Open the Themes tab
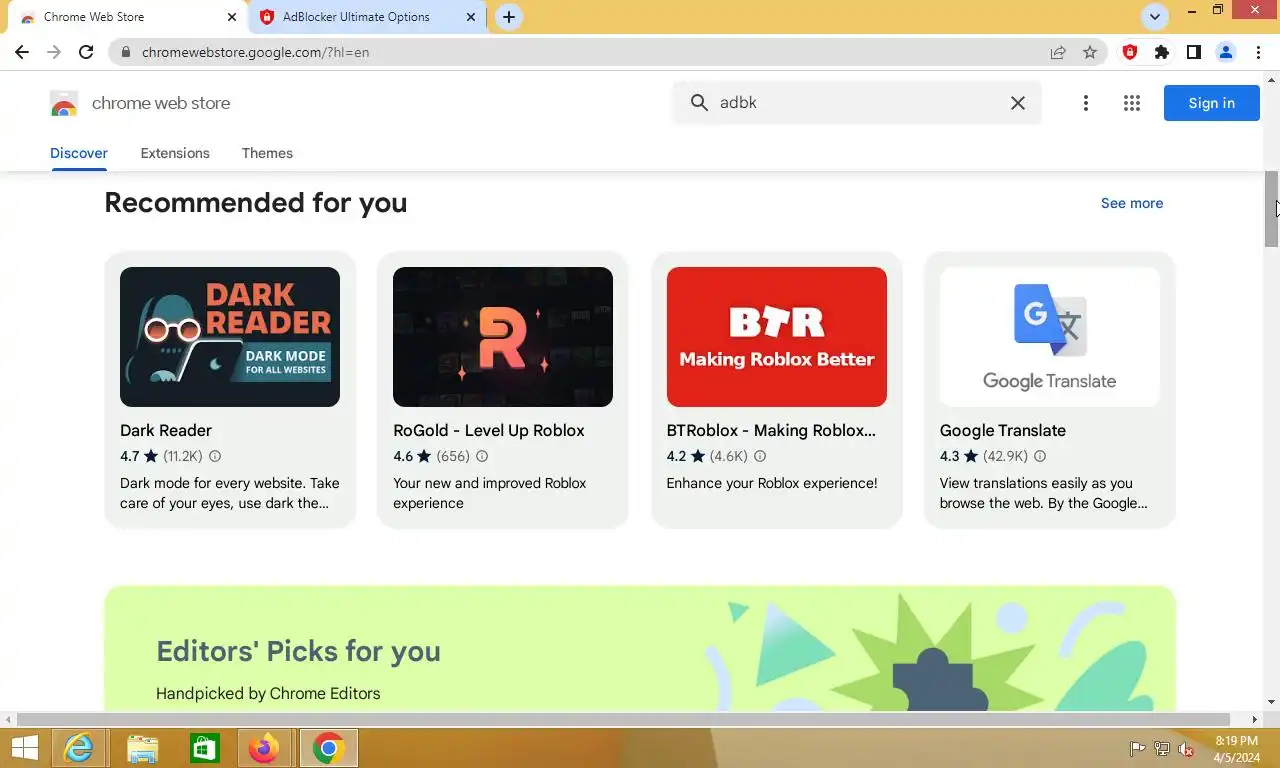 pos(267,153)
